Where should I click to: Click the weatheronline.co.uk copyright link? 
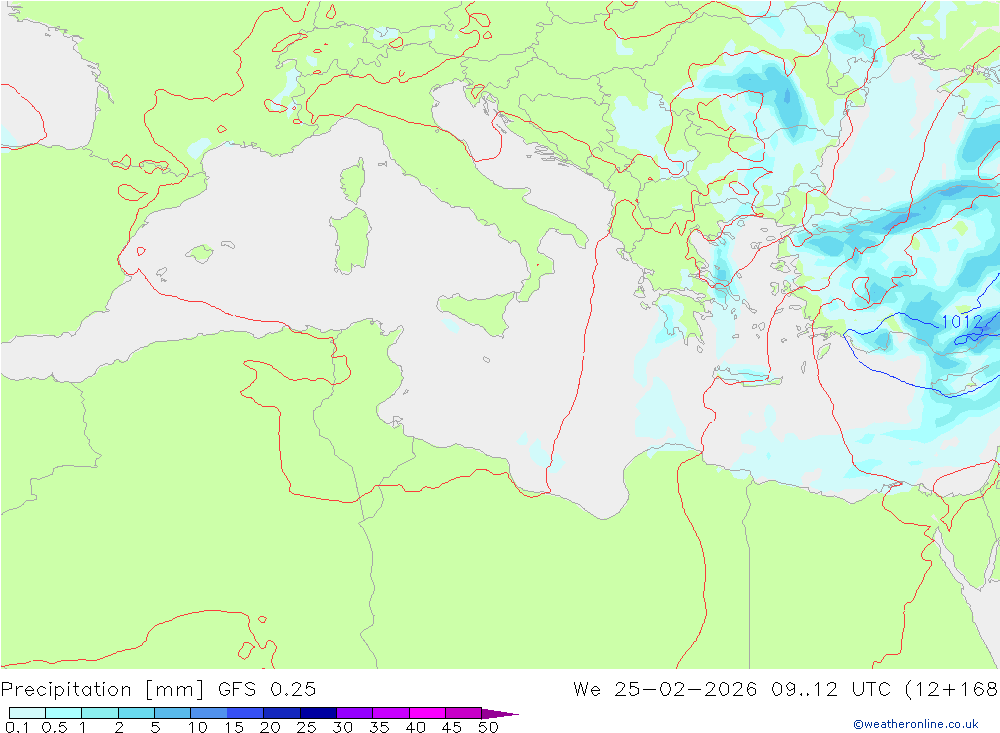[916, 723]
